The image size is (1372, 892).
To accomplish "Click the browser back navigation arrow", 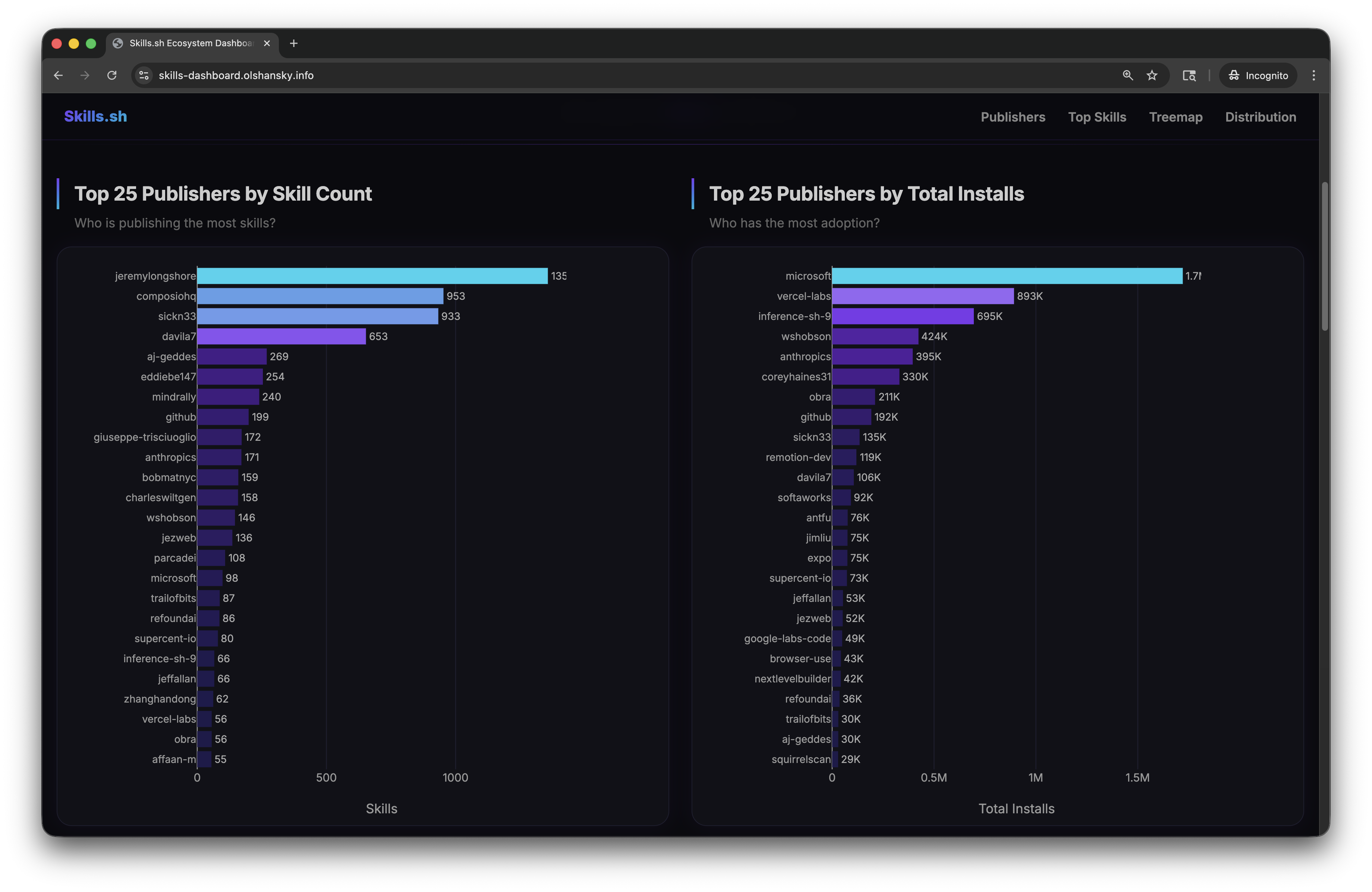I will 58,75.
